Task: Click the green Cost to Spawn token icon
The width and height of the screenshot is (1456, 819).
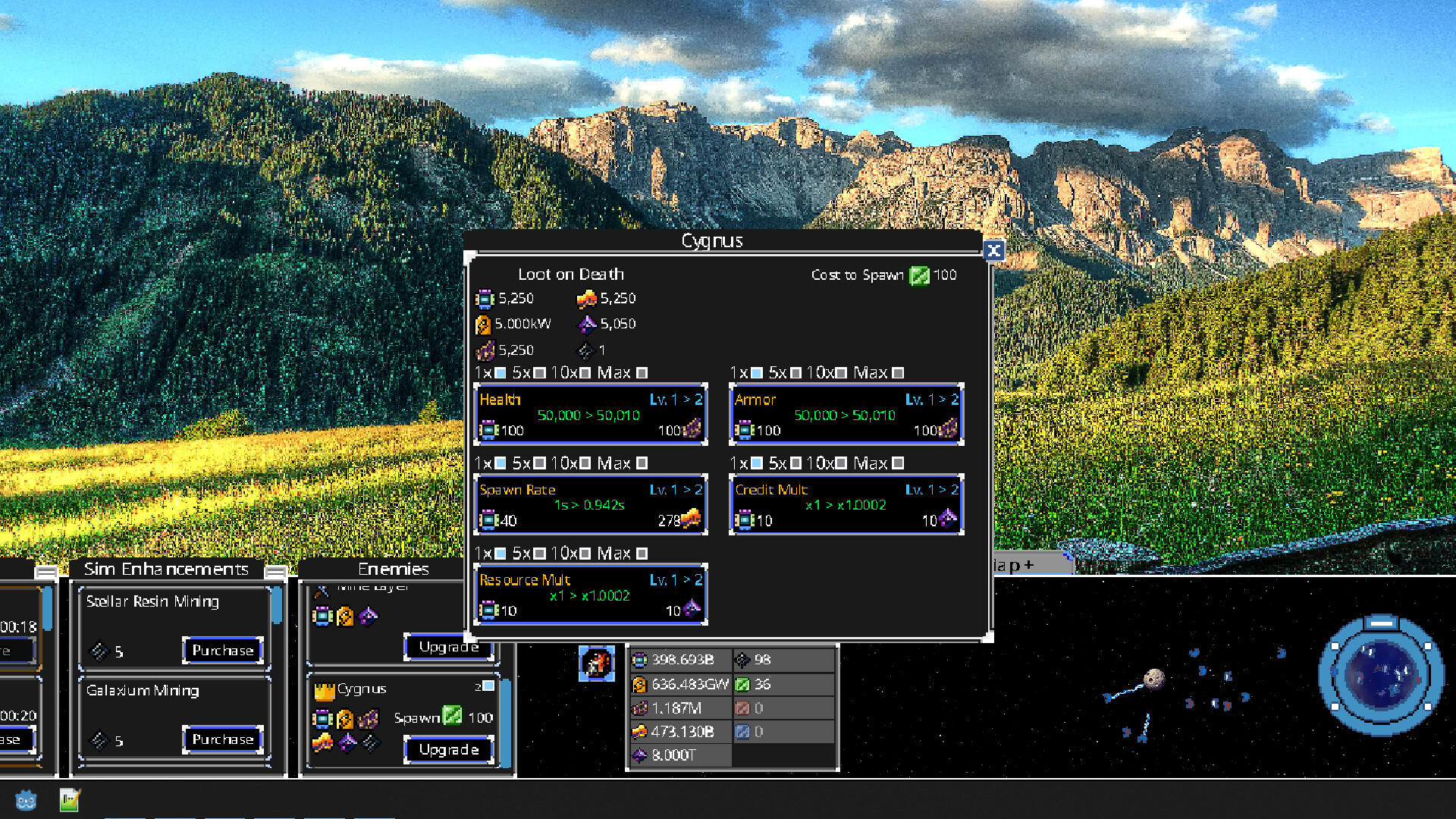Action: (x=919, y=275)
